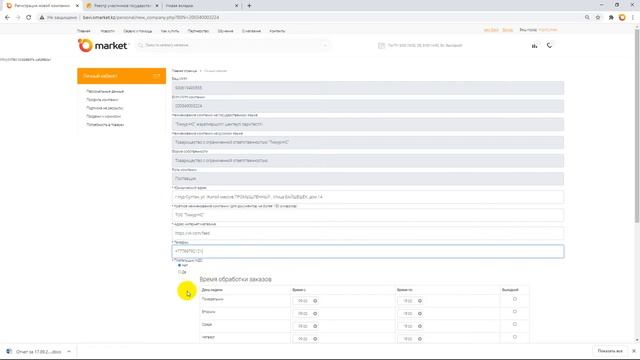Click the browser address bar URL
Screen dimensions: 640x360
pyautogui.click(x=151, y=18)
